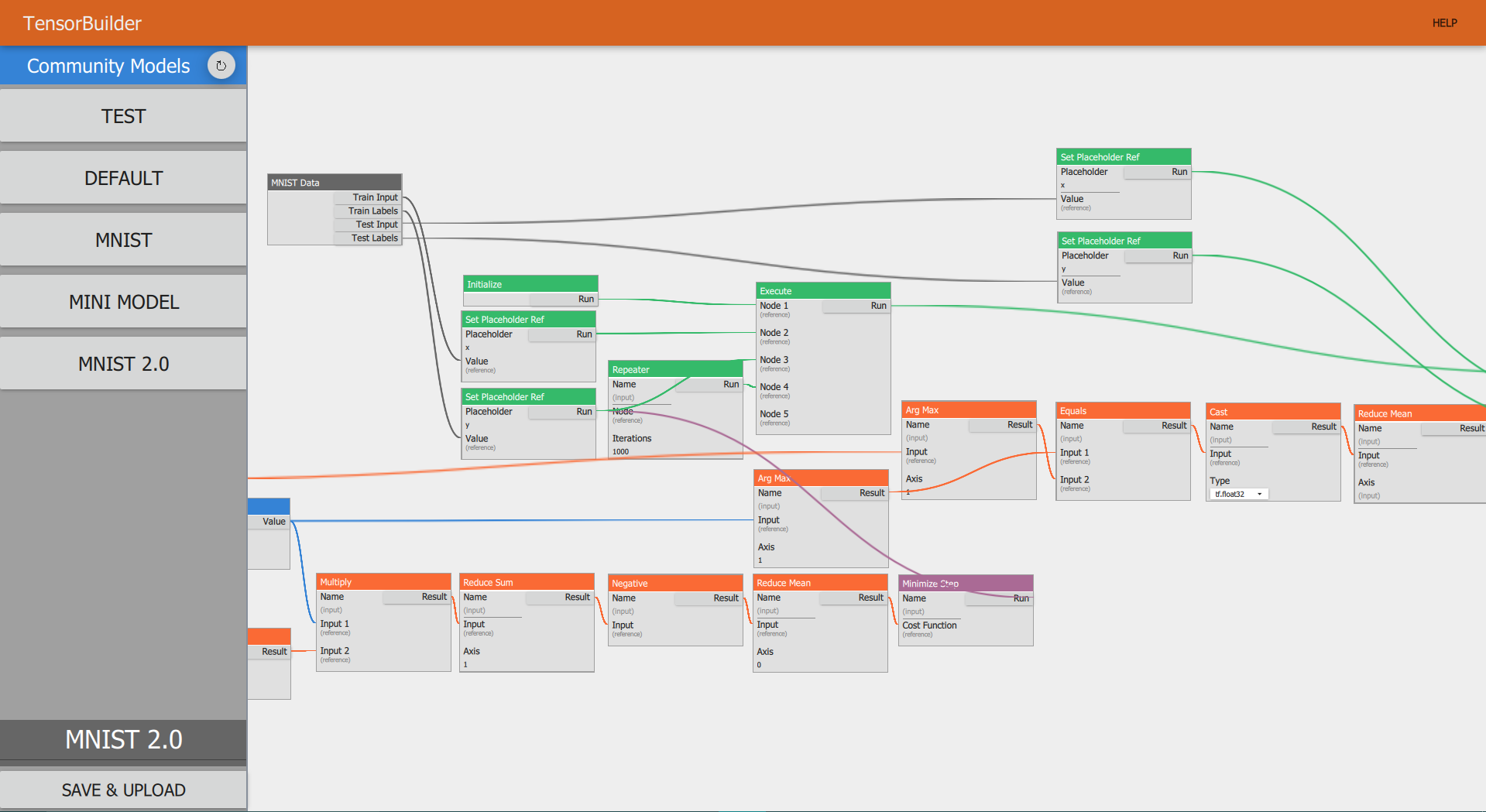This screenshot has width=1486, height=812.
Task: Select the Cast node header
Action: click(1273, 412)
